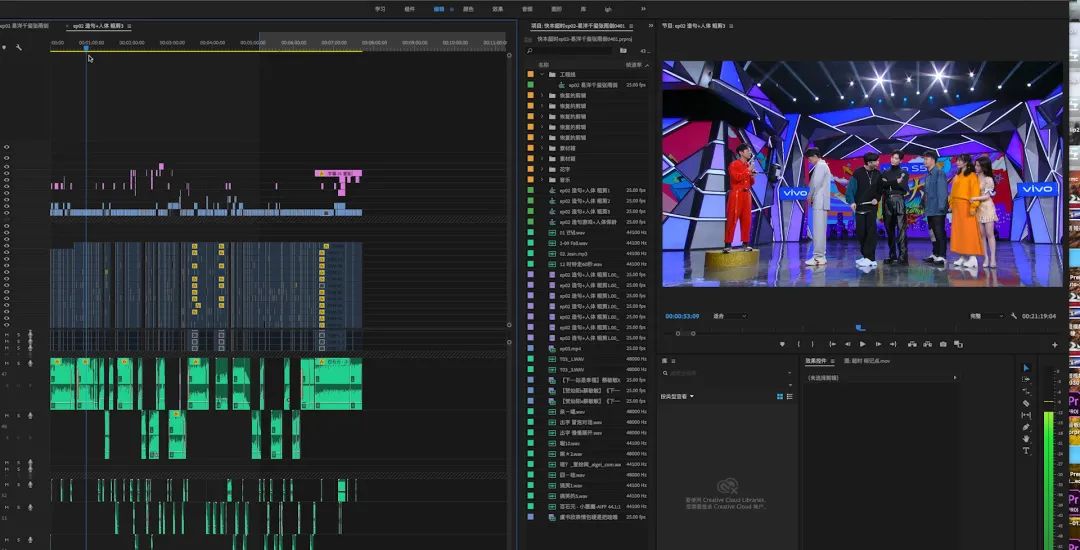Select the Selection arrow tool
1080x550 pixels.
(x=1025, y=368)
